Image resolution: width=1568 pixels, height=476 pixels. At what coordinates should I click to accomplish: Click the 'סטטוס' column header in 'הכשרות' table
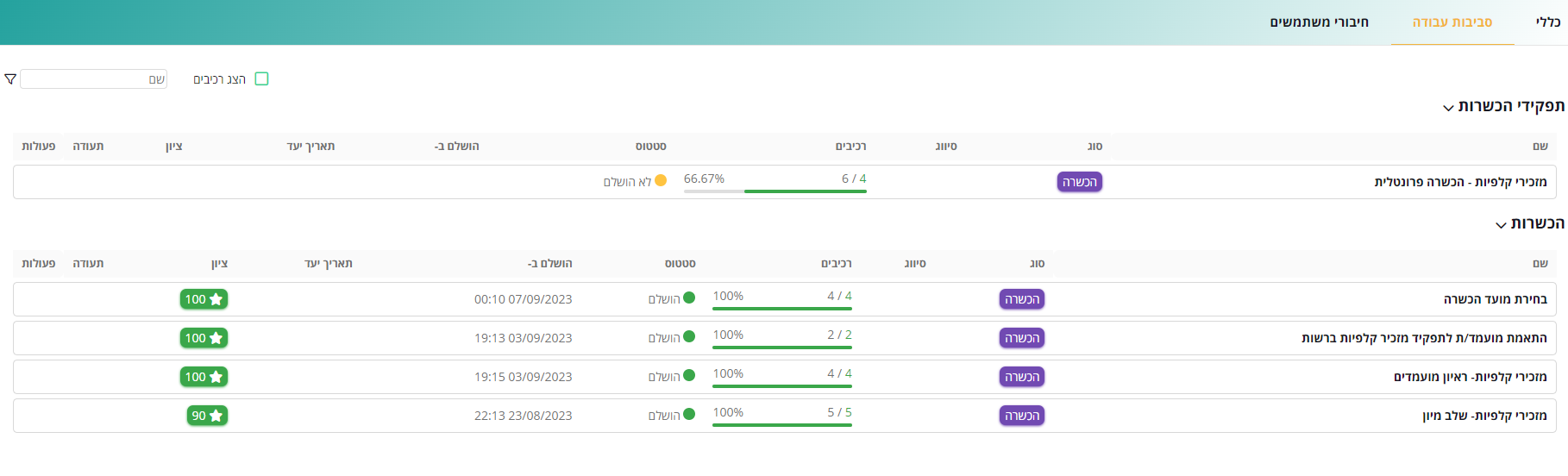680,264
